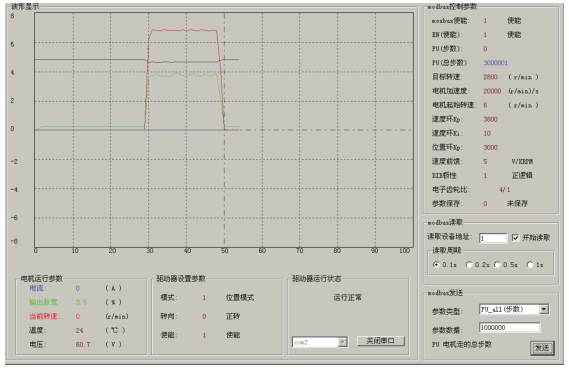
Task: Click the 电机加速度 value 20000
Action: click(492, 91)
